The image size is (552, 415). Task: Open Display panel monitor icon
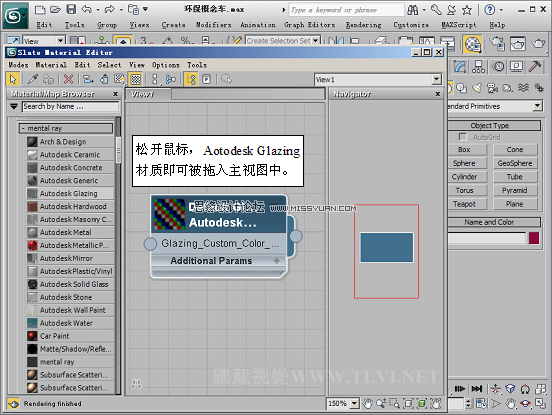(516, 67)
